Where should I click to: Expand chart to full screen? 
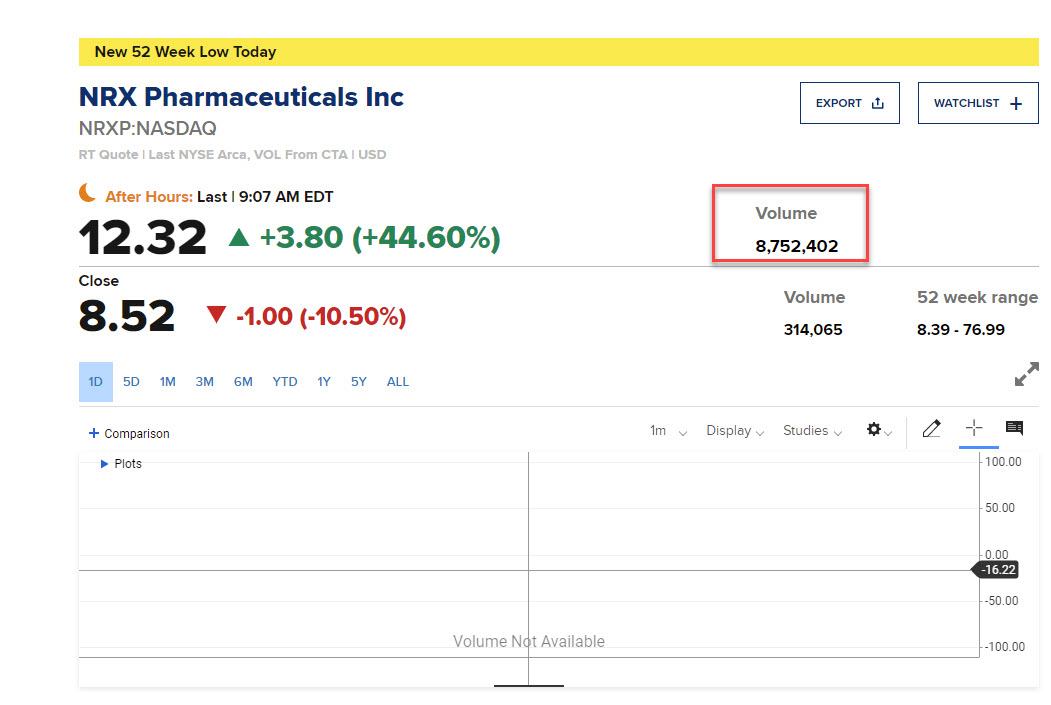point(1026,375)
